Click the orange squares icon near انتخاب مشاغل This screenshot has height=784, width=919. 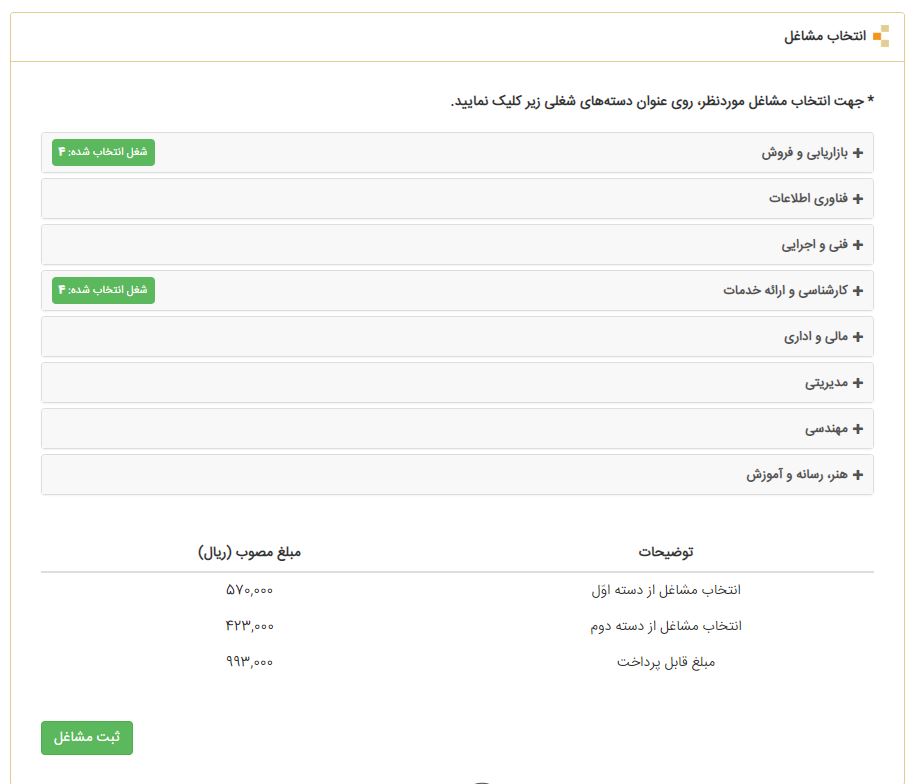[881, 36]
